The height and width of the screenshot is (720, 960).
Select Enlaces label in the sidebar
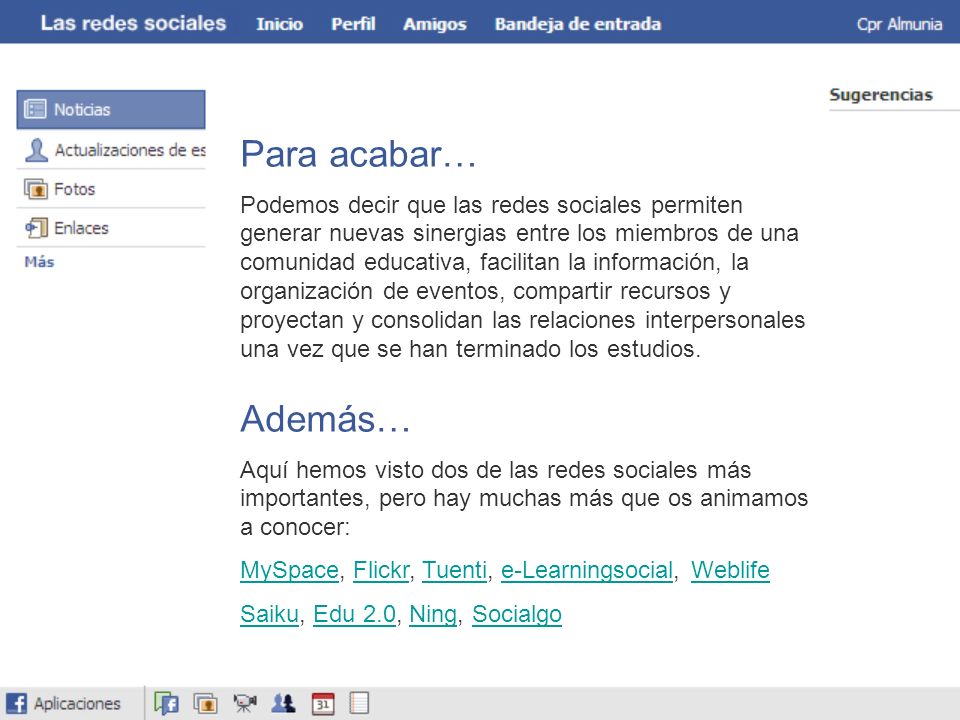pyautogui.click(x=81, y=228)
